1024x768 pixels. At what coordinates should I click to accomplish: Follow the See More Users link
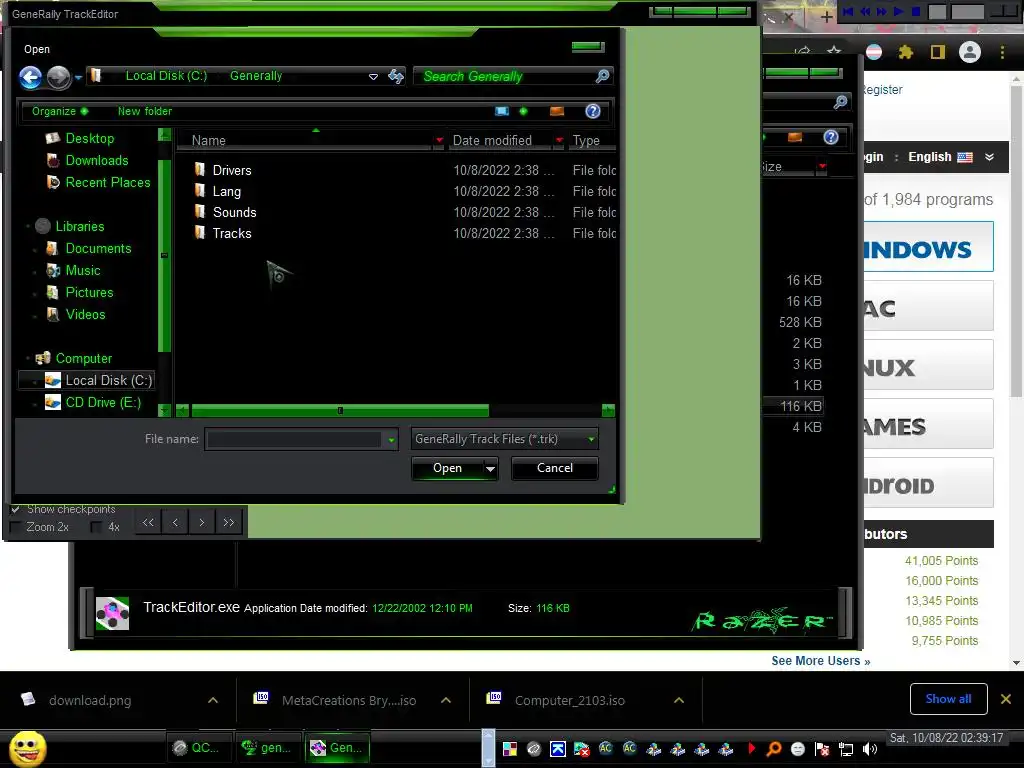[x=821, y=661]
